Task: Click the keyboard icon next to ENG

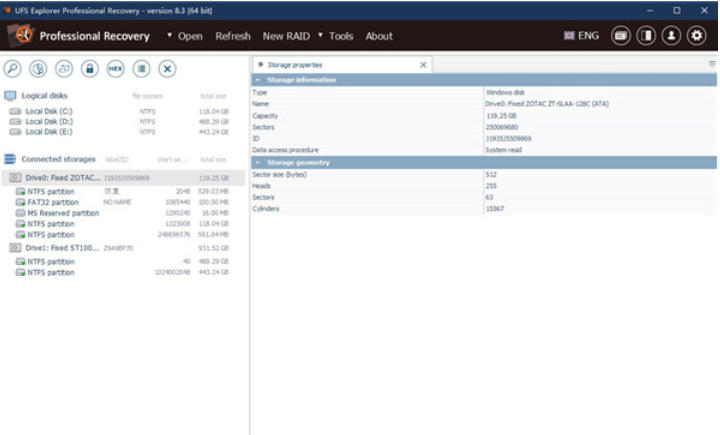Action: (620, 36)
